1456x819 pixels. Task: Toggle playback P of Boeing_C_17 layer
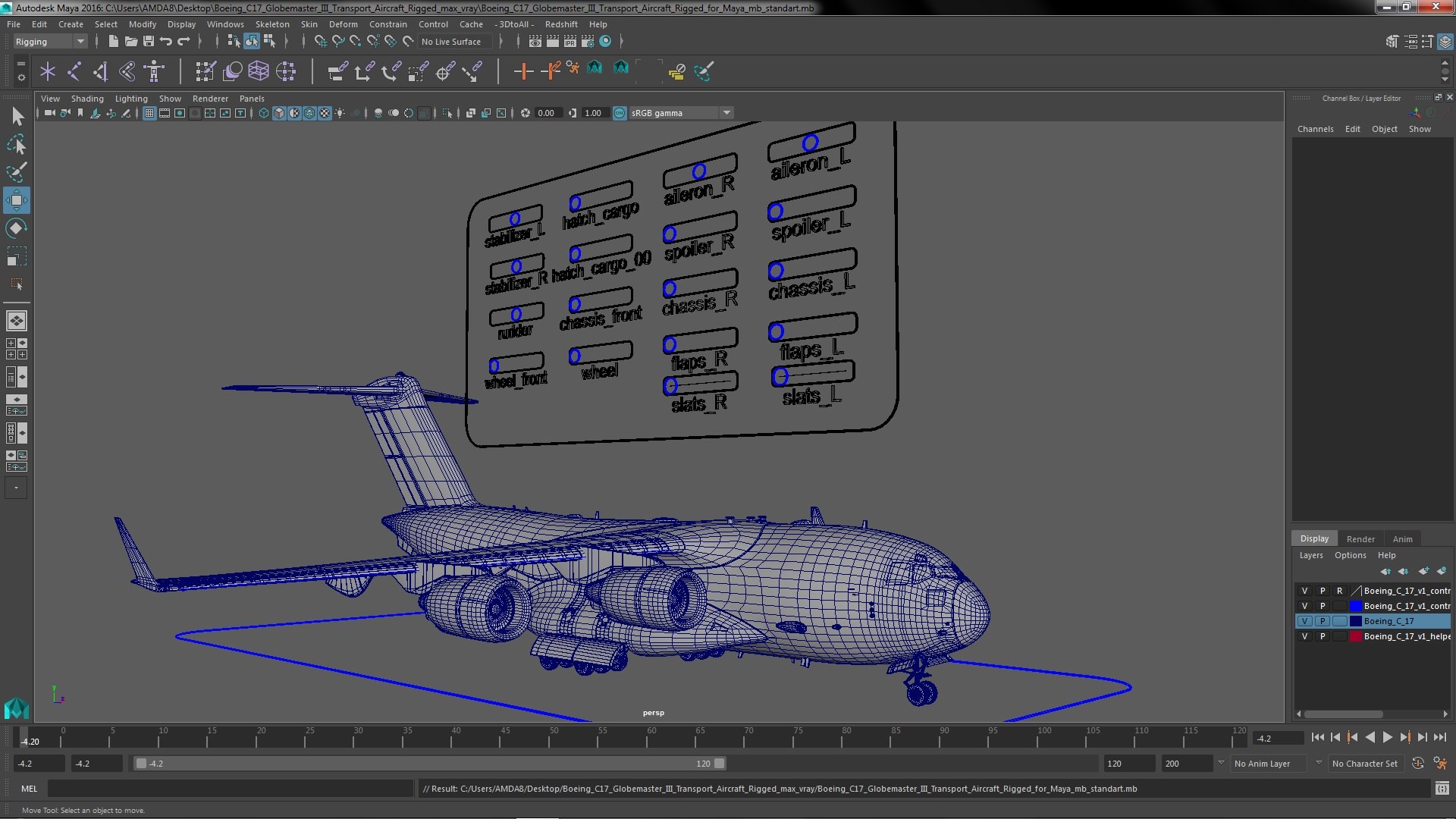coord(1323,621)
